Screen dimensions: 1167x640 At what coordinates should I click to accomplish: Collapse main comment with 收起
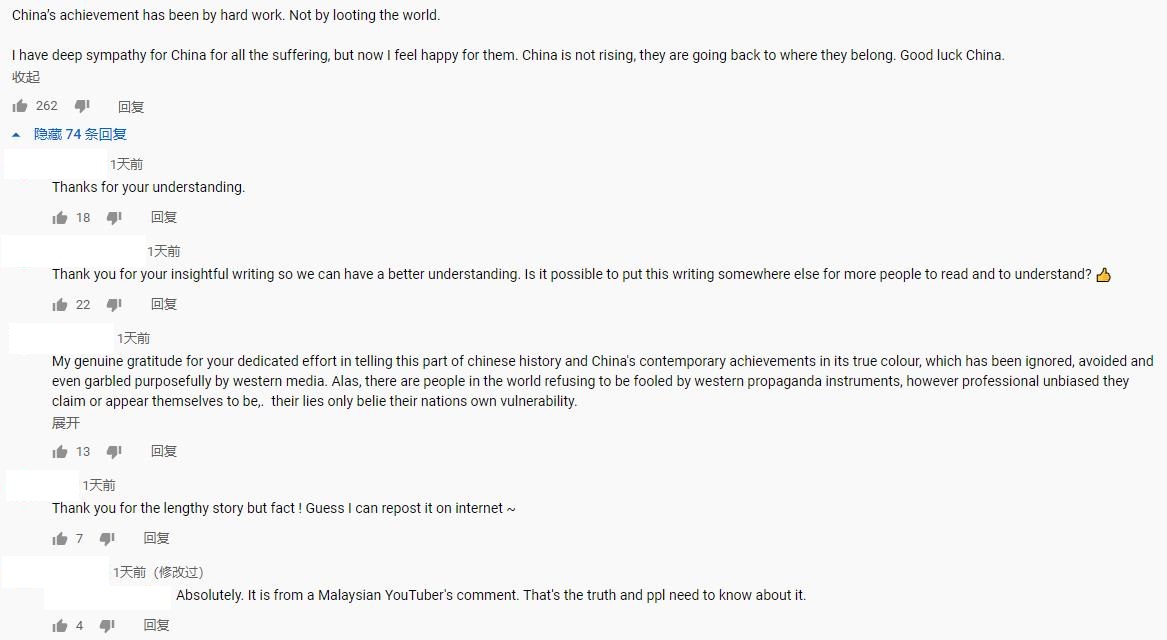coord(26,77)
